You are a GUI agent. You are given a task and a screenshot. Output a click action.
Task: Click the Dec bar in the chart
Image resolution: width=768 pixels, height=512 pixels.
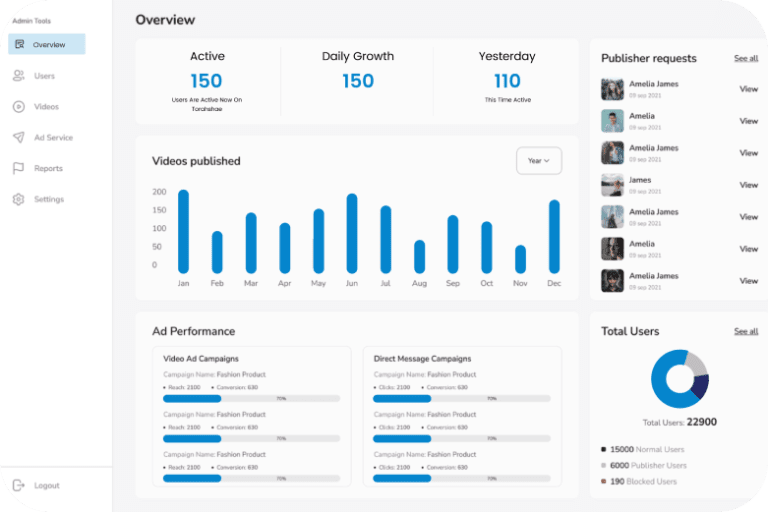(x=554, y=237)
